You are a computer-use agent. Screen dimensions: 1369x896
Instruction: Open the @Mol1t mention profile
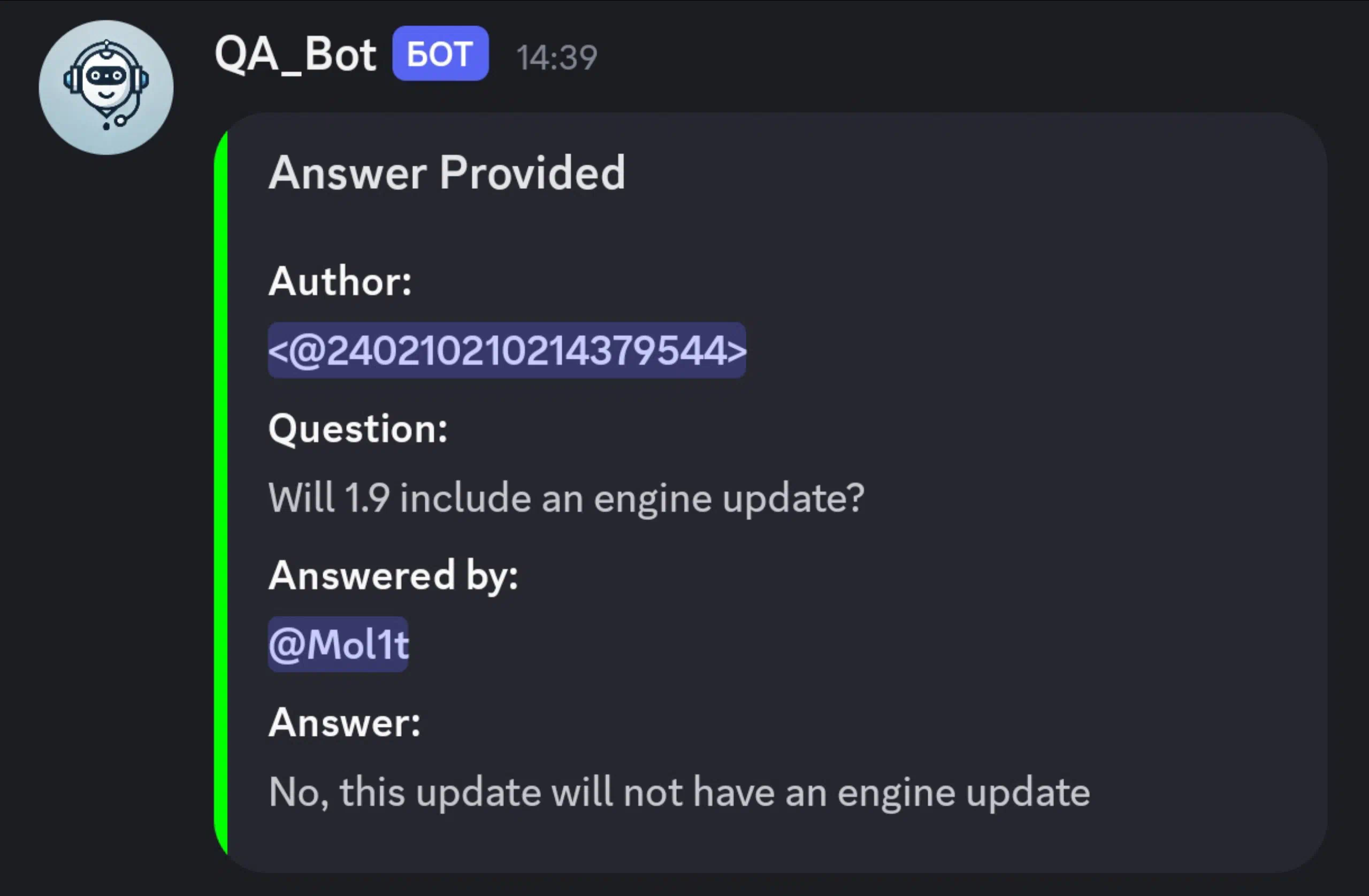(x=338, y=644)
